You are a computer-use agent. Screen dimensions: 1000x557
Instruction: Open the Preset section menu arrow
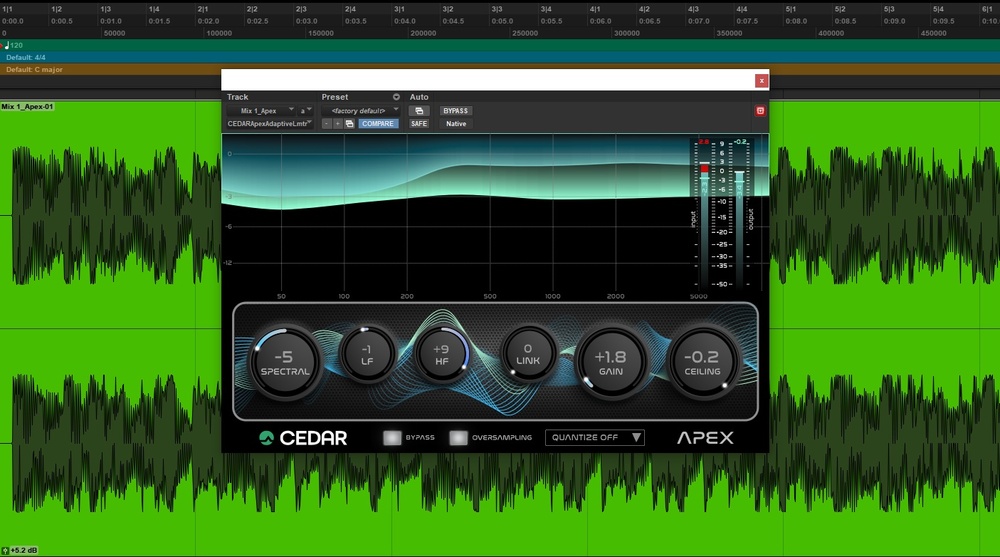click(397, 97)
